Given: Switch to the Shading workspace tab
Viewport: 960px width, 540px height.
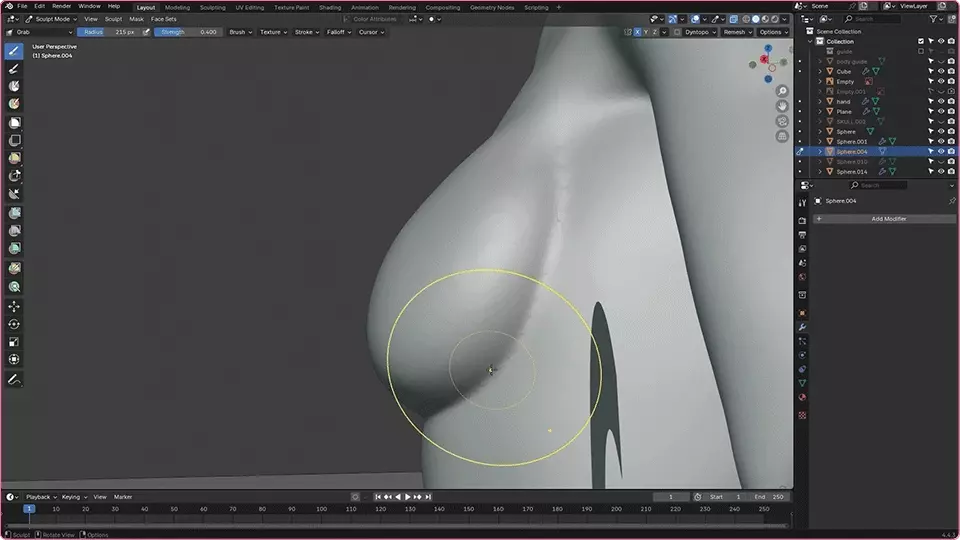Looking at the screenshot, I should coord(329,7).
